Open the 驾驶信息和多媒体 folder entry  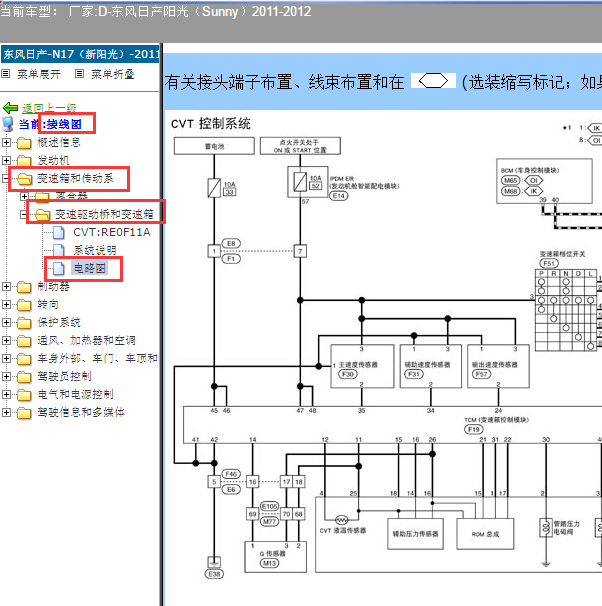81,412
